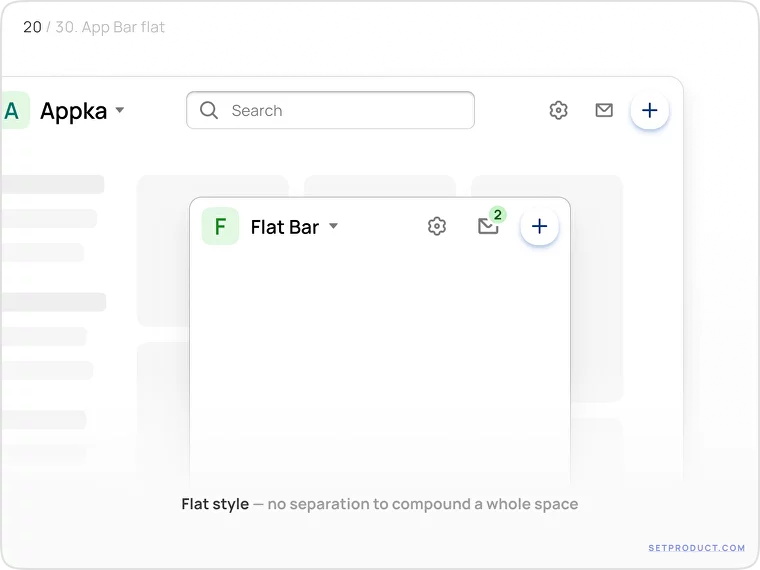Click the Flat Bar title text
Screen dimensions: 760x570
click(284, 227)
